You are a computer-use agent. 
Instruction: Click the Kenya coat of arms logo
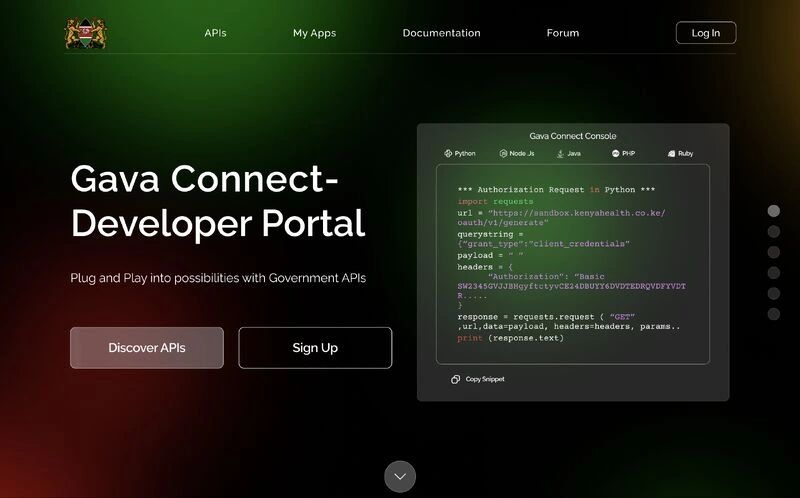click(85, 33)
